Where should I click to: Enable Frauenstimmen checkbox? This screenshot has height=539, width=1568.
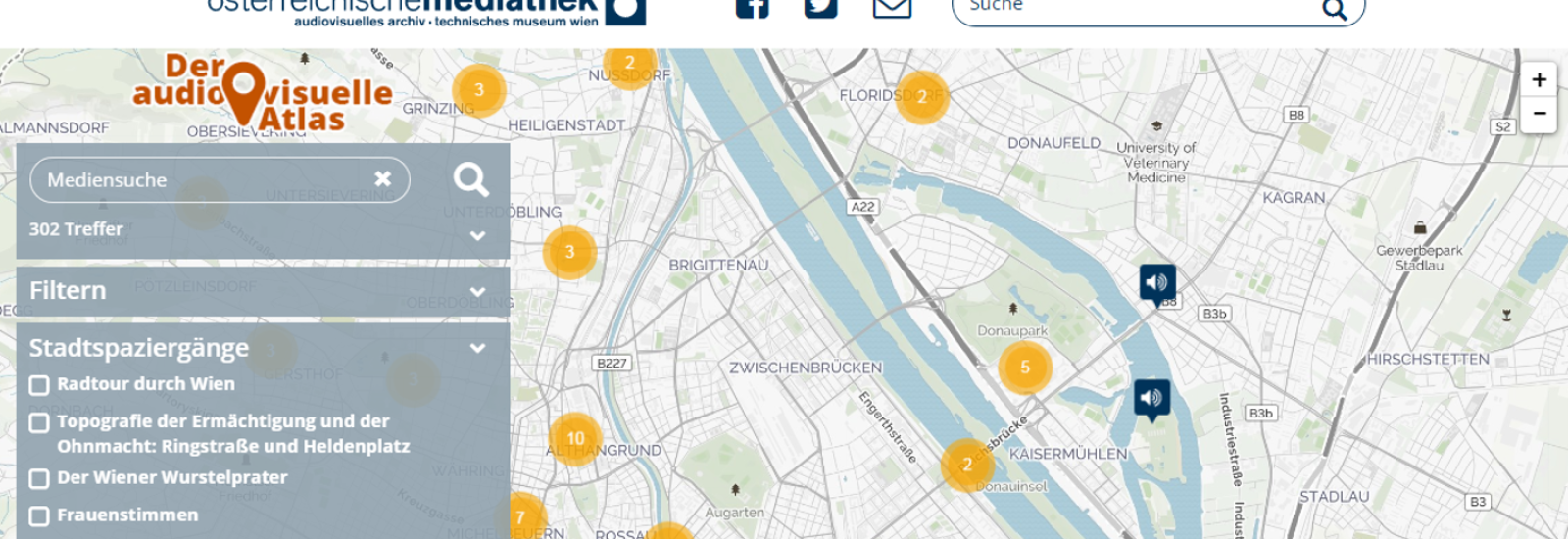(39, 516)
